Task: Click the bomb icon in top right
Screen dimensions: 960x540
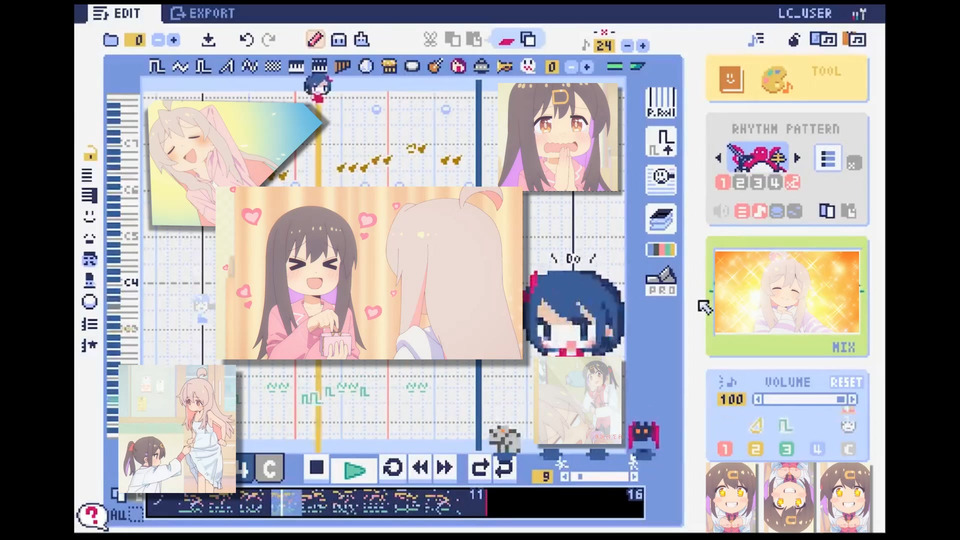Action: click(x=793, y=40)
